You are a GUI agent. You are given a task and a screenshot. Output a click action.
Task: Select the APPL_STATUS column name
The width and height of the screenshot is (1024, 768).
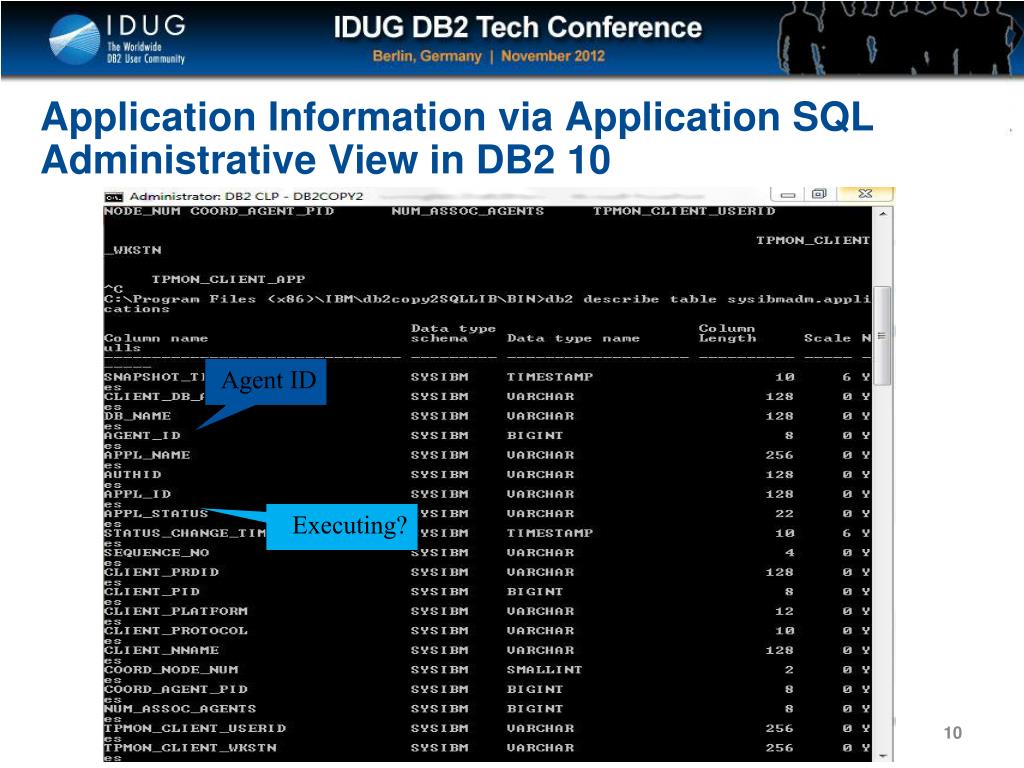click(x=156, y=514)
